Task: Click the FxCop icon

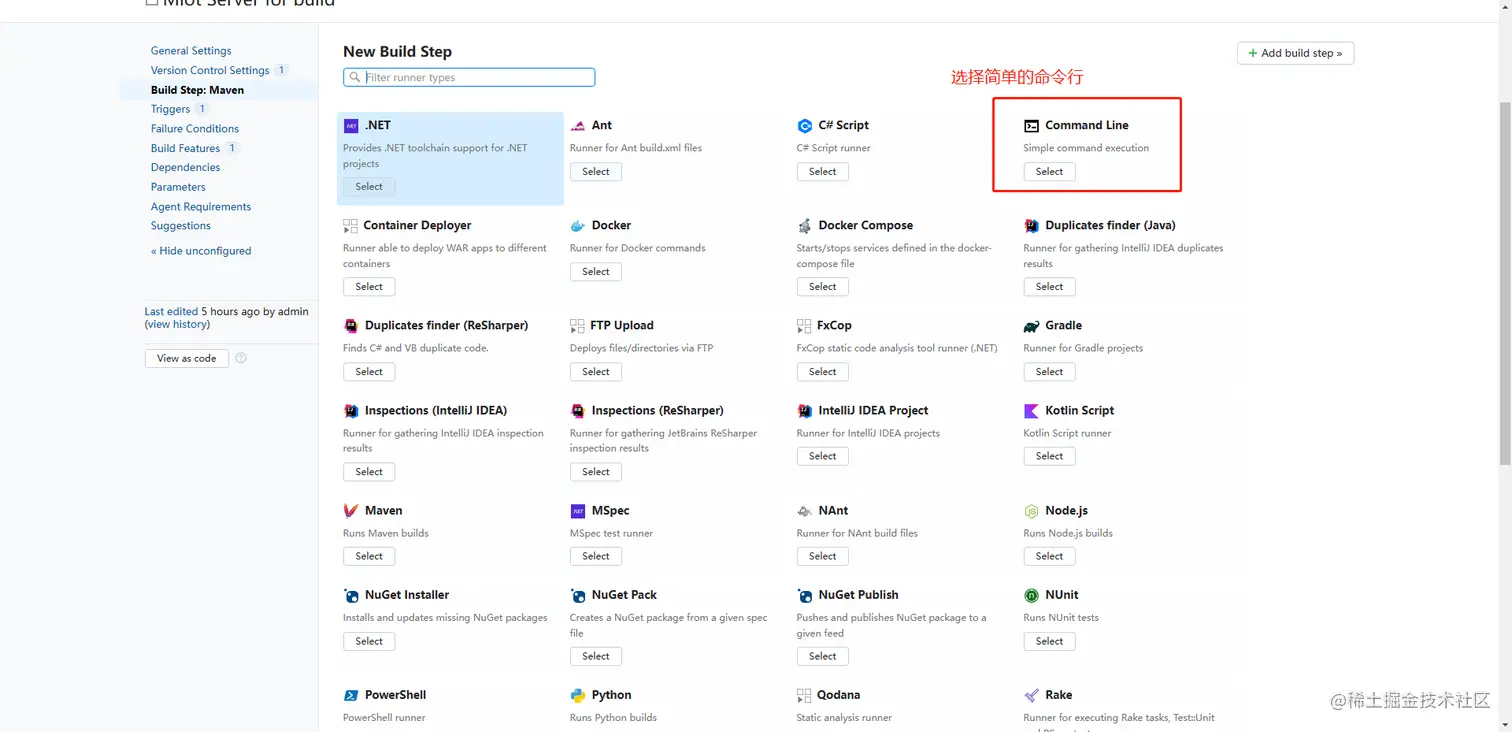Action: pos(804,326)
